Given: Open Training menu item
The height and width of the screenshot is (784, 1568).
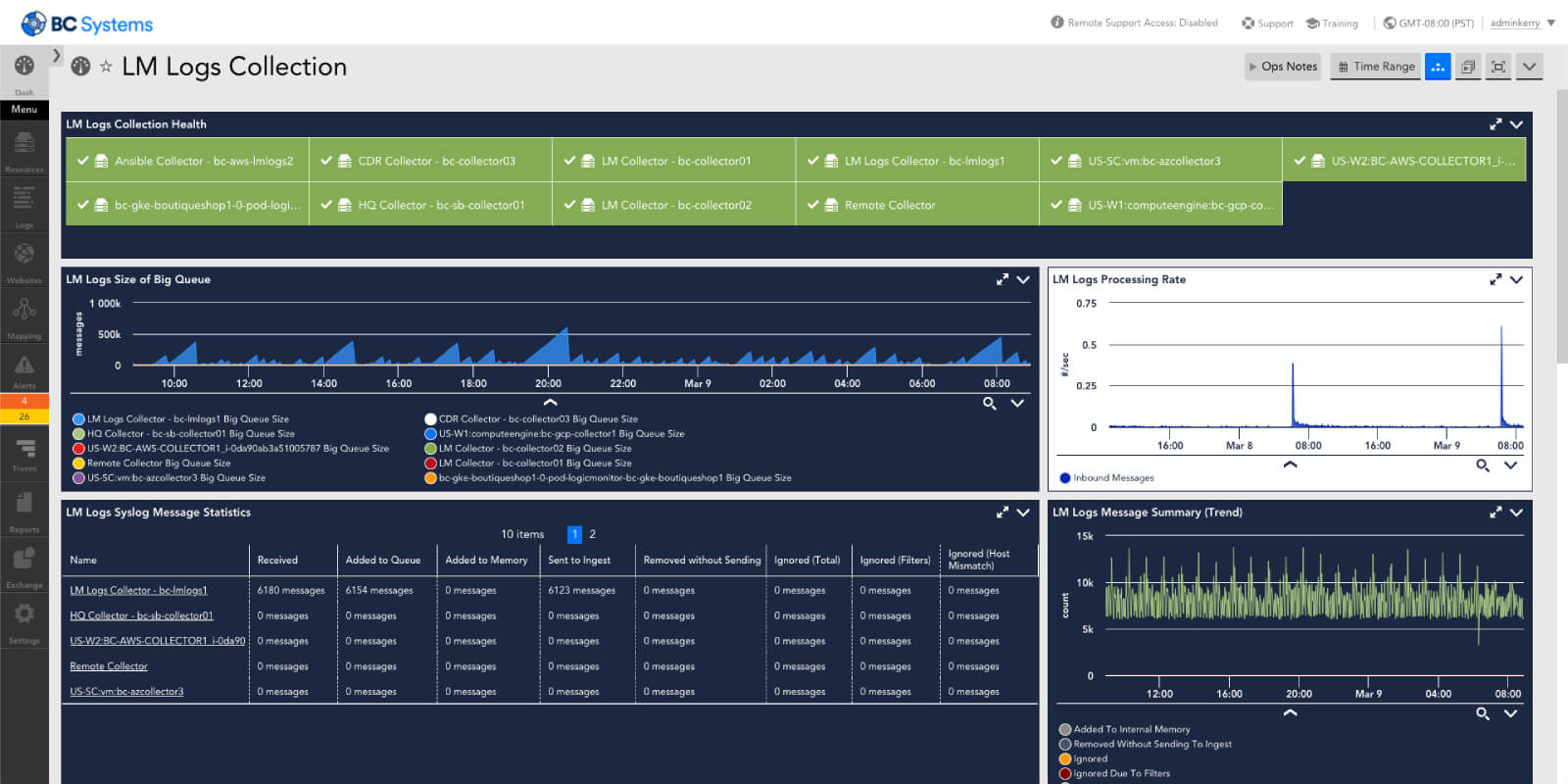Looking at the screenshot, I should 1332,23.
